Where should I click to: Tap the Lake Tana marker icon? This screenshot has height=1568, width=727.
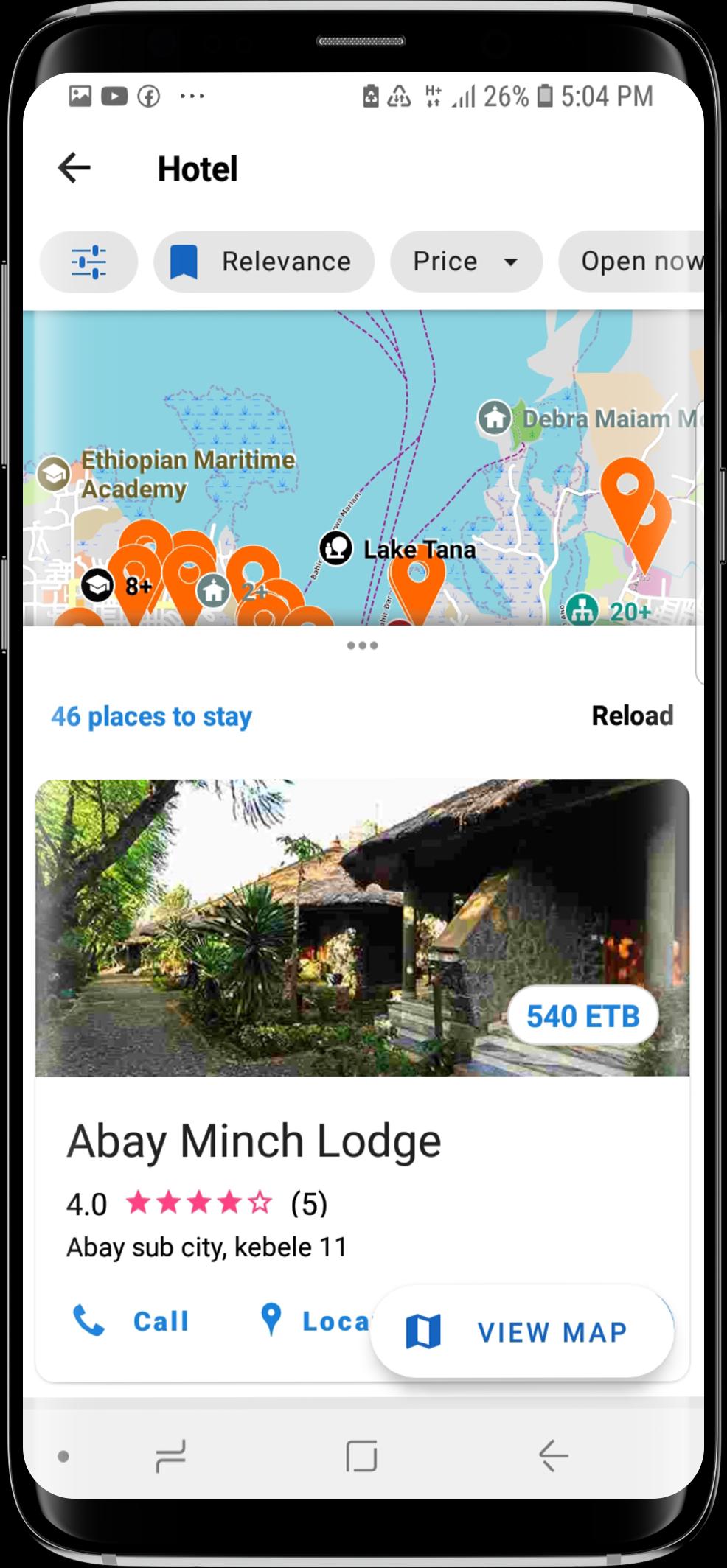(335, 549)
